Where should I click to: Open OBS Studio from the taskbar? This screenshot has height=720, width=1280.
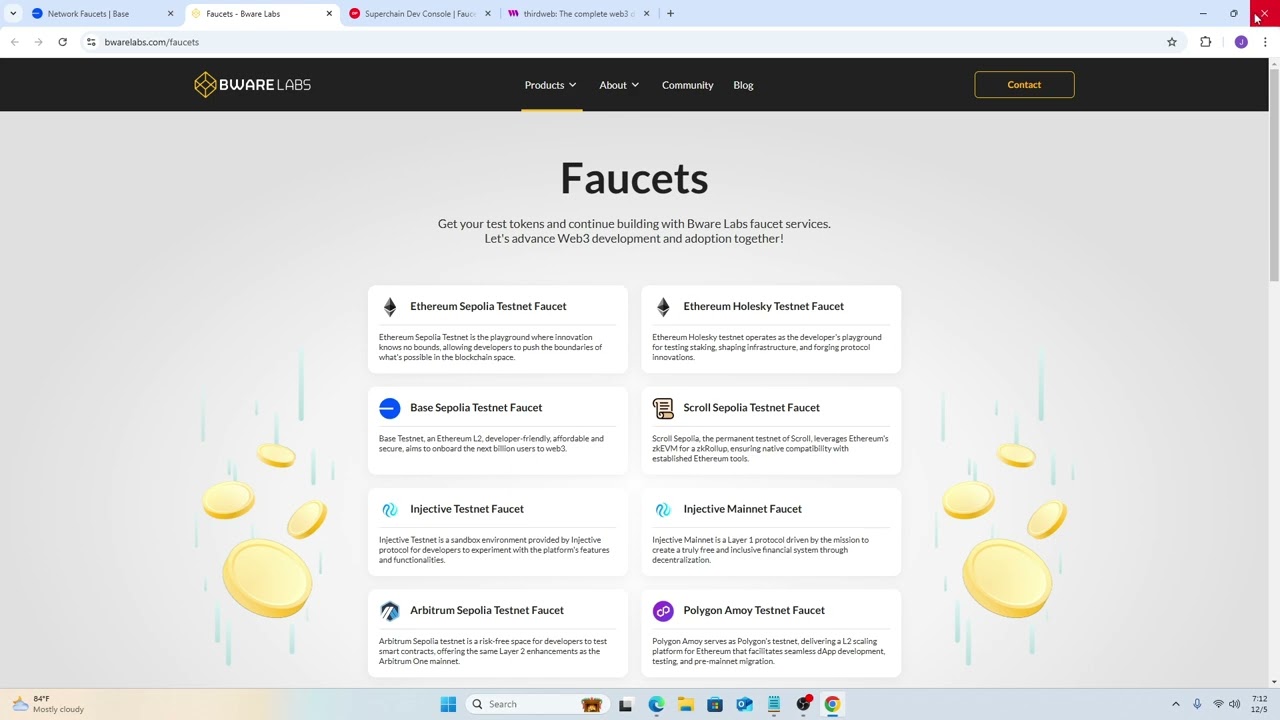pyautogui.click(x=803, y=704)
